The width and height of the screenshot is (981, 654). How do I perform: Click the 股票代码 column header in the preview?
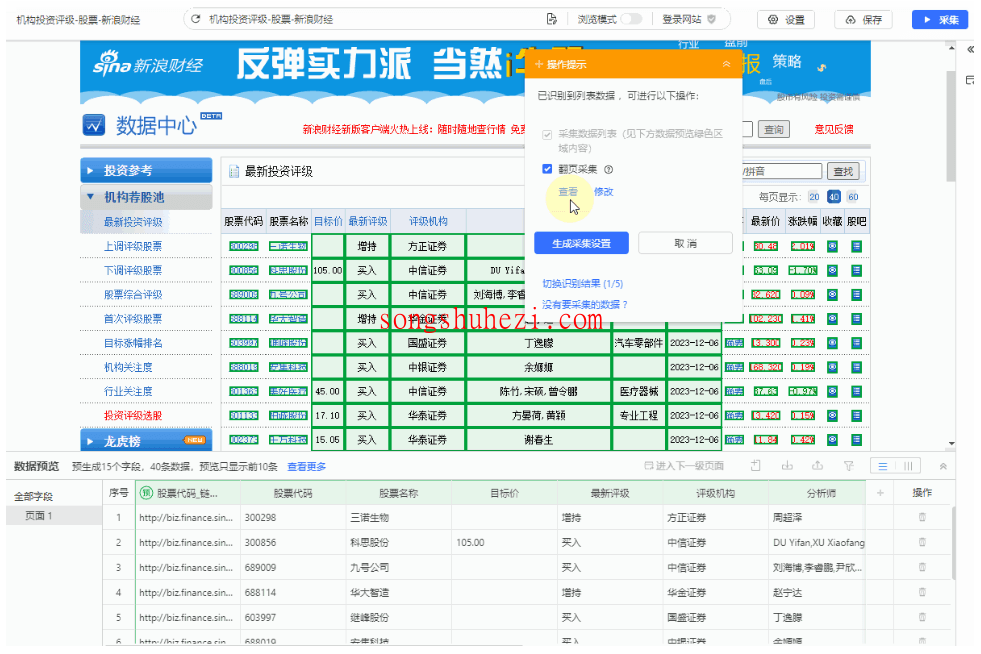click(x=293, y=493)
